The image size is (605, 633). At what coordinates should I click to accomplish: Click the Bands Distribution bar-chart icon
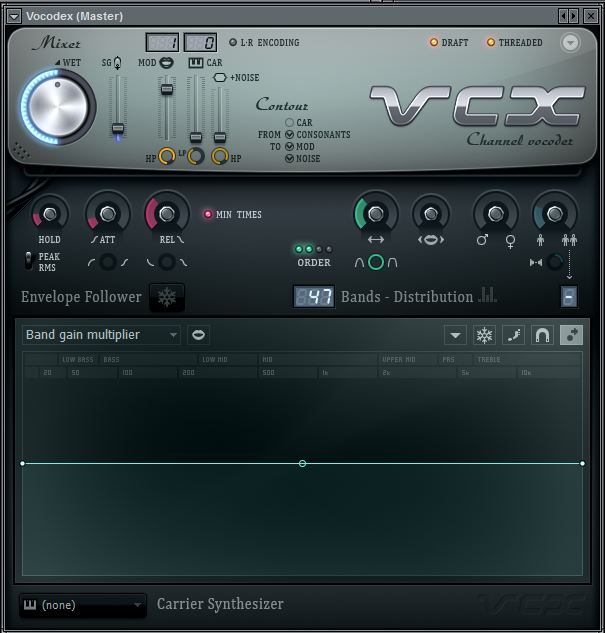488,295
